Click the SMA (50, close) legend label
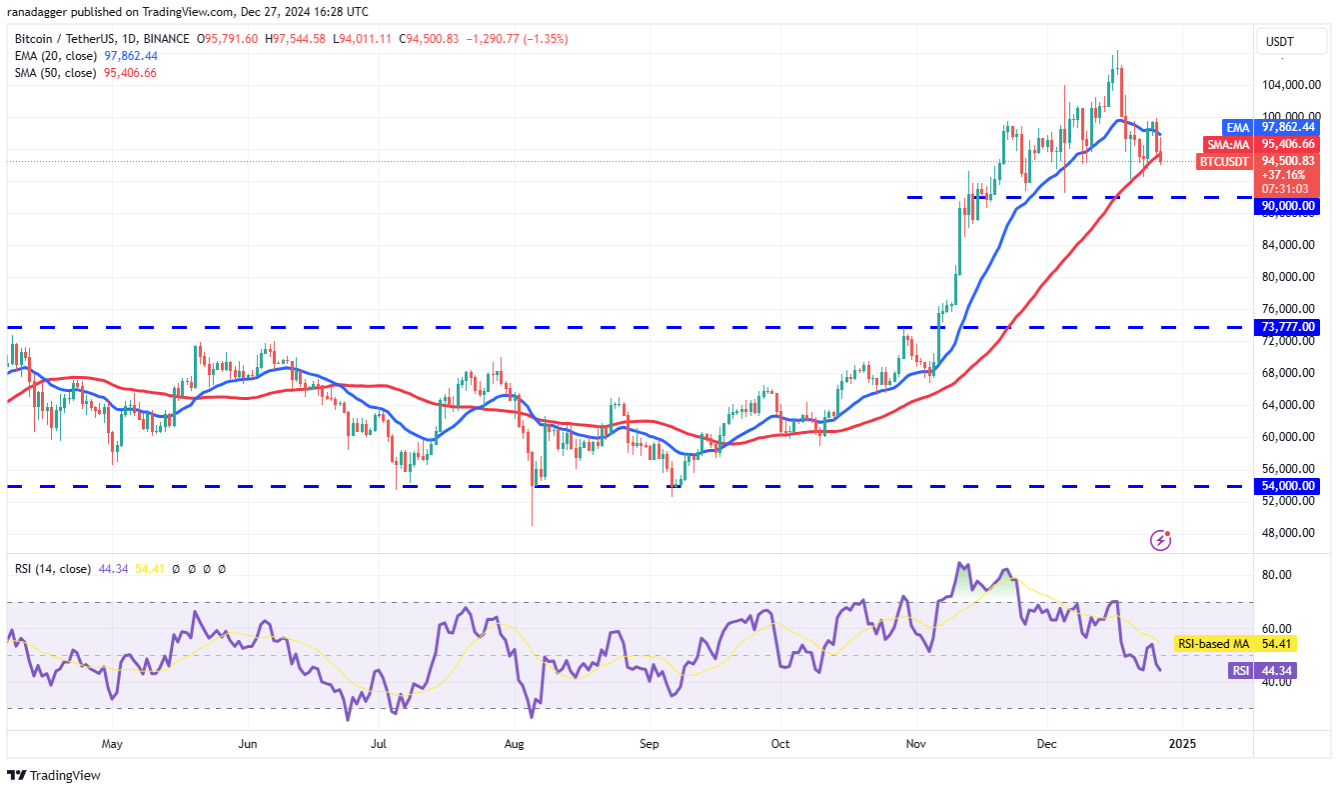The height and width of the screenshot is (793, 1339). click(56, 73)
